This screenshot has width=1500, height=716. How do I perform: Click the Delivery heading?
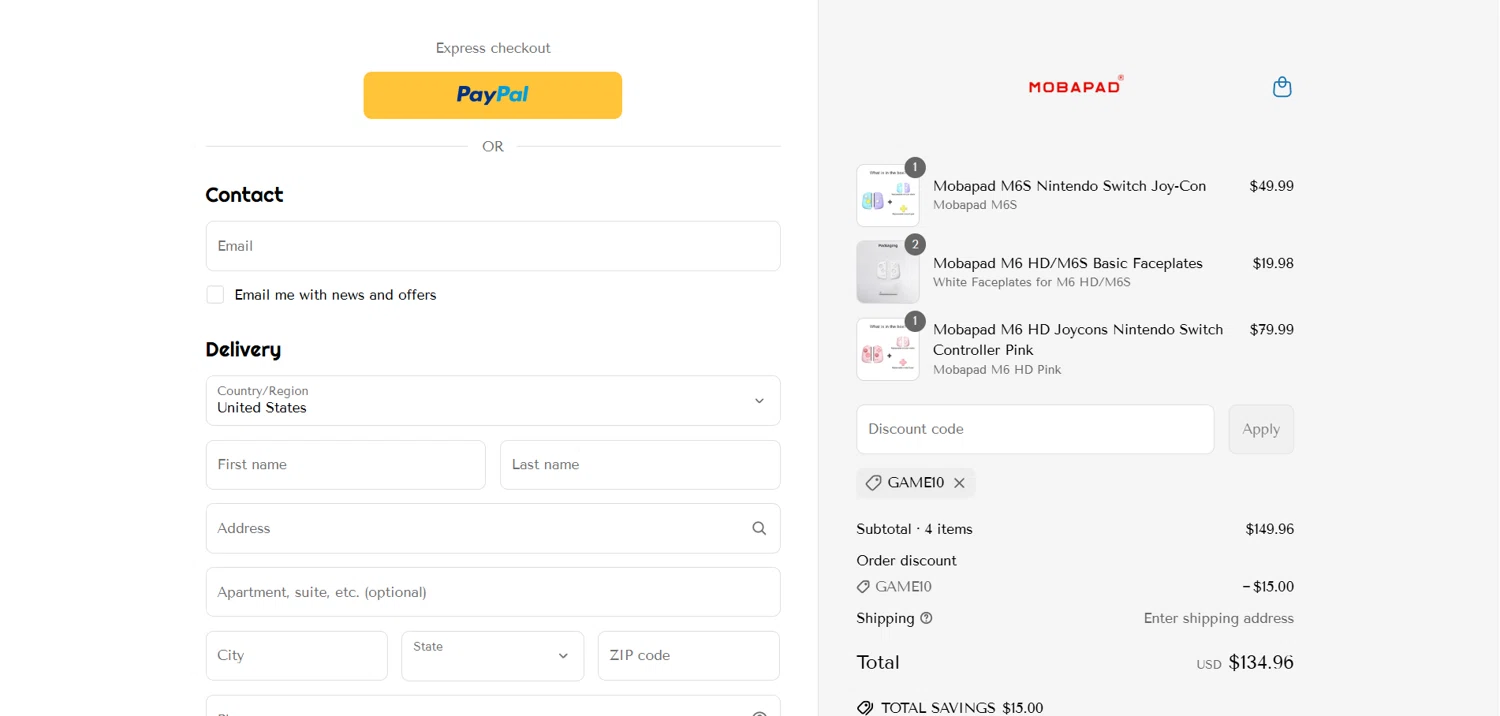pyautogui.click(x=243, y=349)
